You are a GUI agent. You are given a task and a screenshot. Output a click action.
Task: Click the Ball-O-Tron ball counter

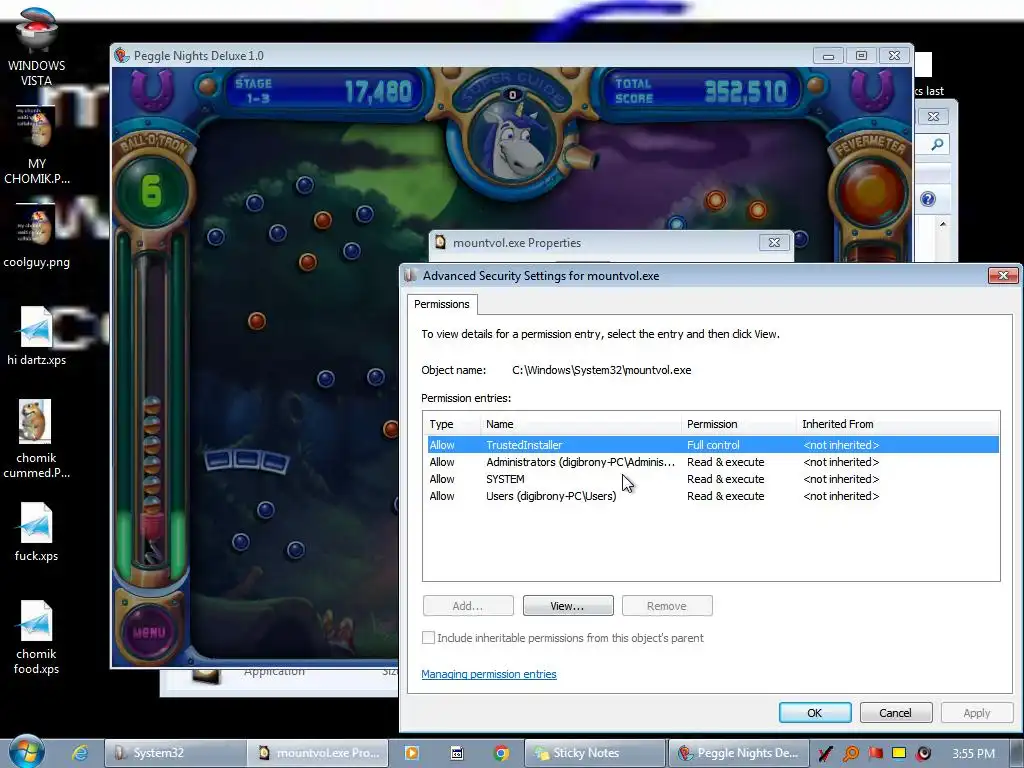pyautogui.click(x=152, y=191)
